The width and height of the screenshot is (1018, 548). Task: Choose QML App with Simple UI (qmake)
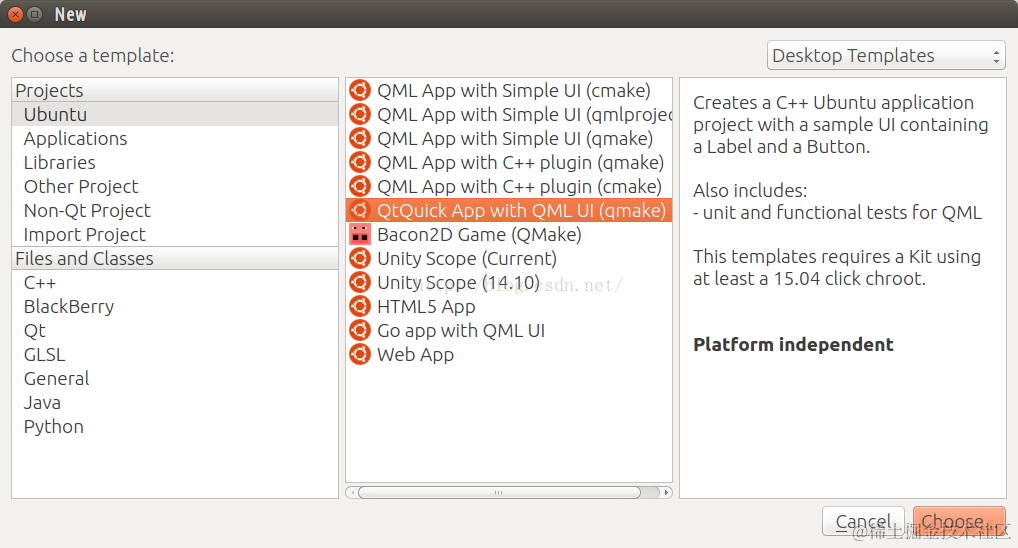tap(509, 138)
